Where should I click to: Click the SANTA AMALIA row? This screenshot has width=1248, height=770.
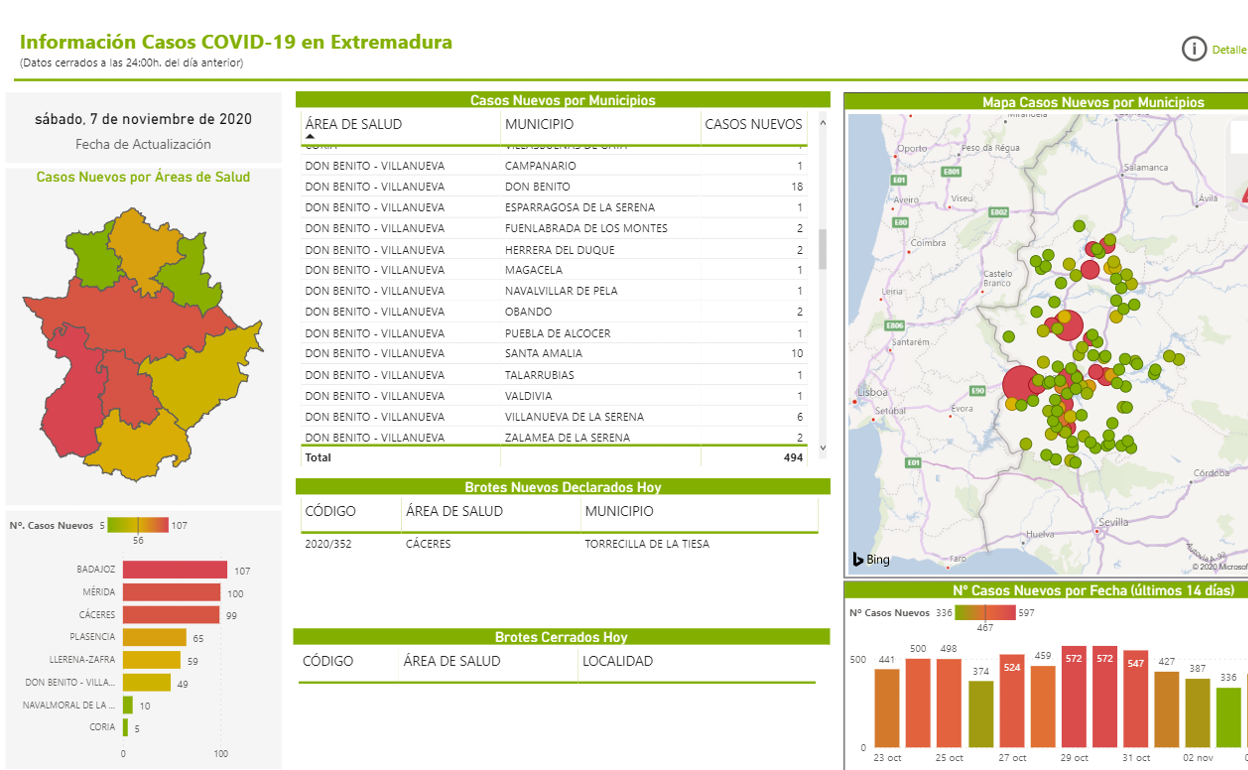tap(554, 353)
